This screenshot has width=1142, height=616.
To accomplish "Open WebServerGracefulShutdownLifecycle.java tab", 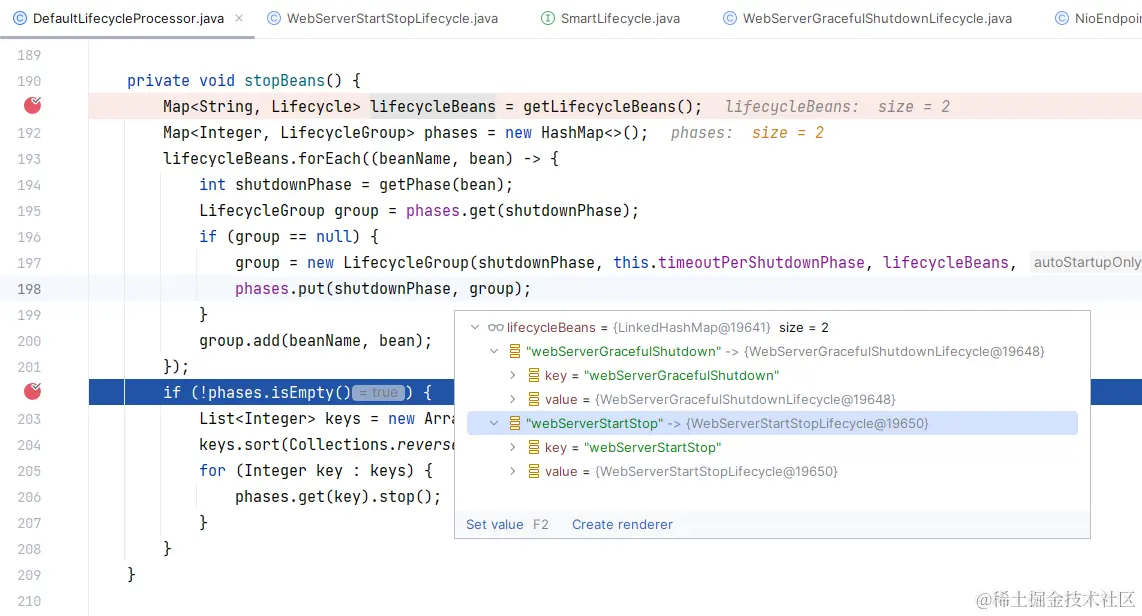I will [x=877, y=18].
